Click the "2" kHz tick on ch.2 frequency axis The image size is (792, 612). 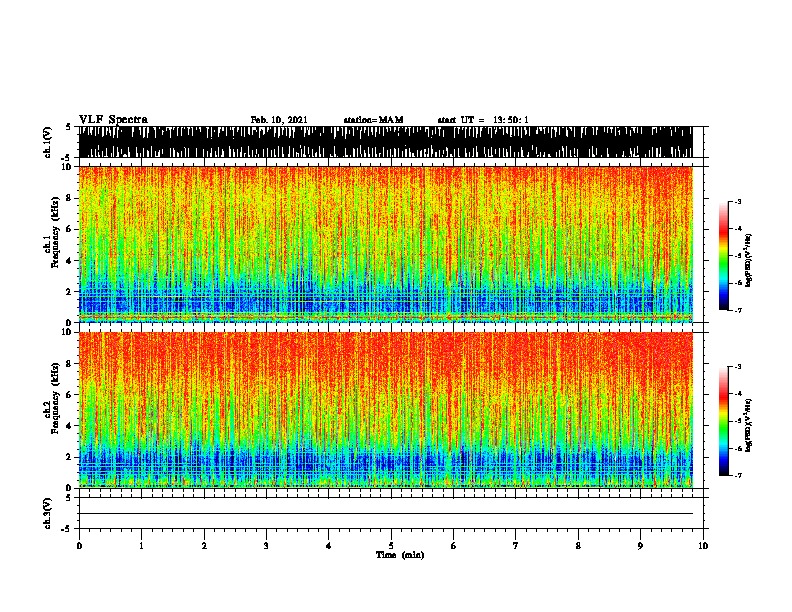point(70,457)
